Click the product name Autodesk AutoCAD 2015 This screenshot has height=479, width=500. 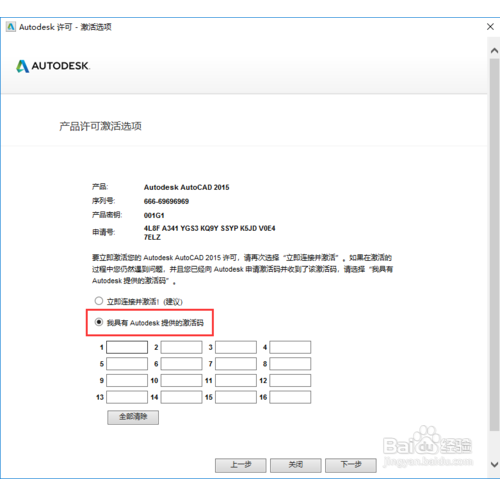pyautogui.click(x=186, y=187)
